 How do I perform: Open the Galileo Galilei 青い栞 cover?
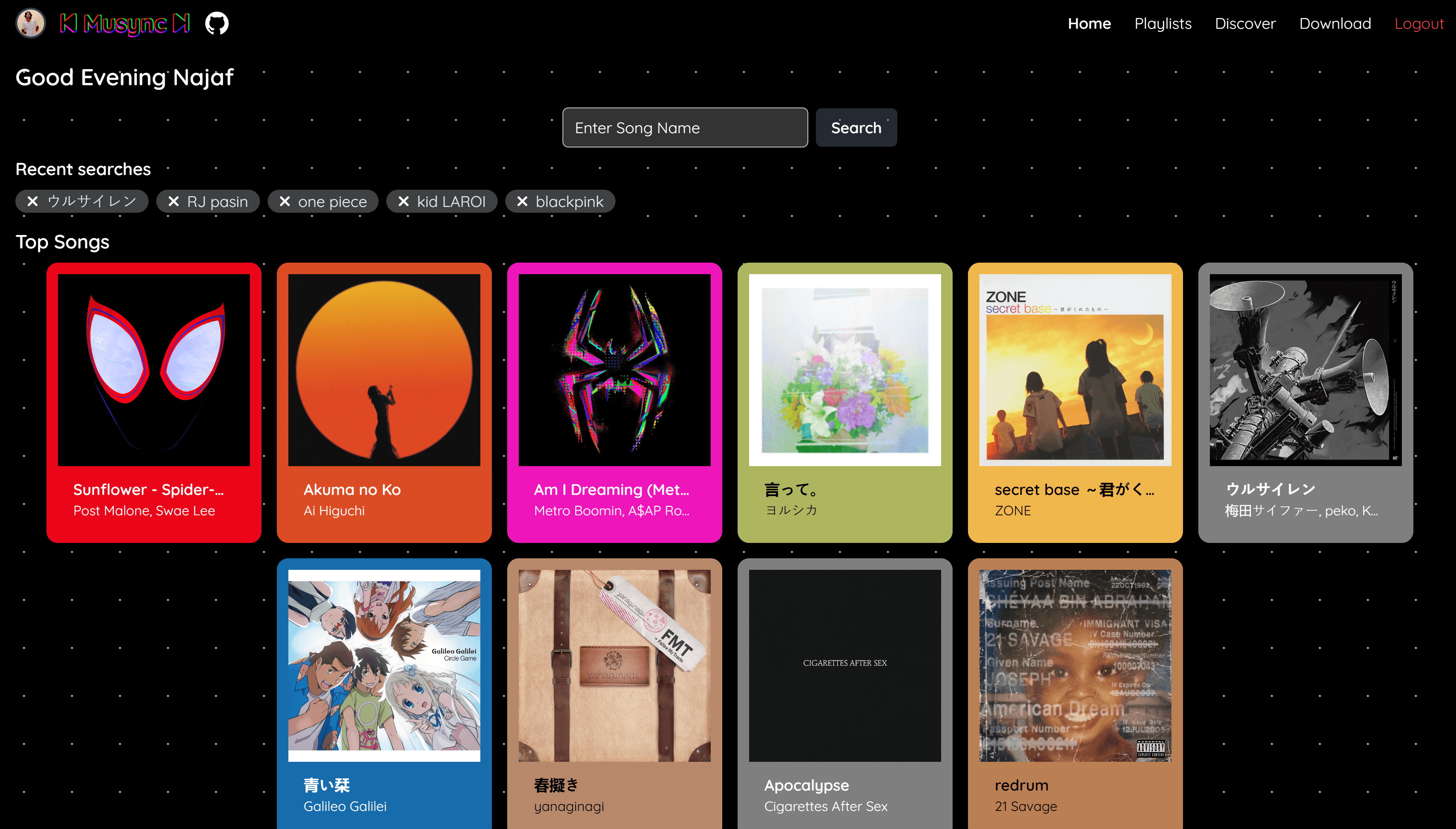384,665
